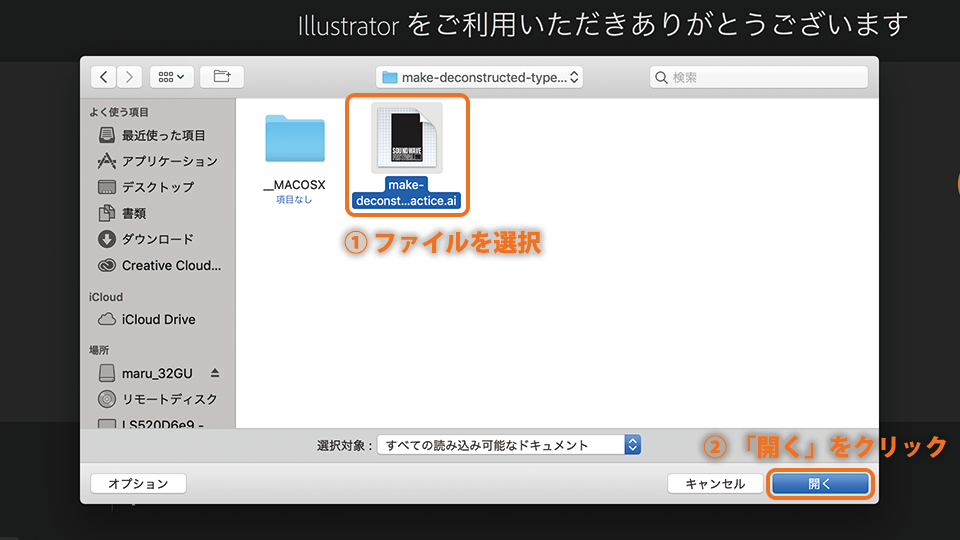Click the リモートディスク disc icon
Viewport: 960px width, 540px height.
(107, 399)
